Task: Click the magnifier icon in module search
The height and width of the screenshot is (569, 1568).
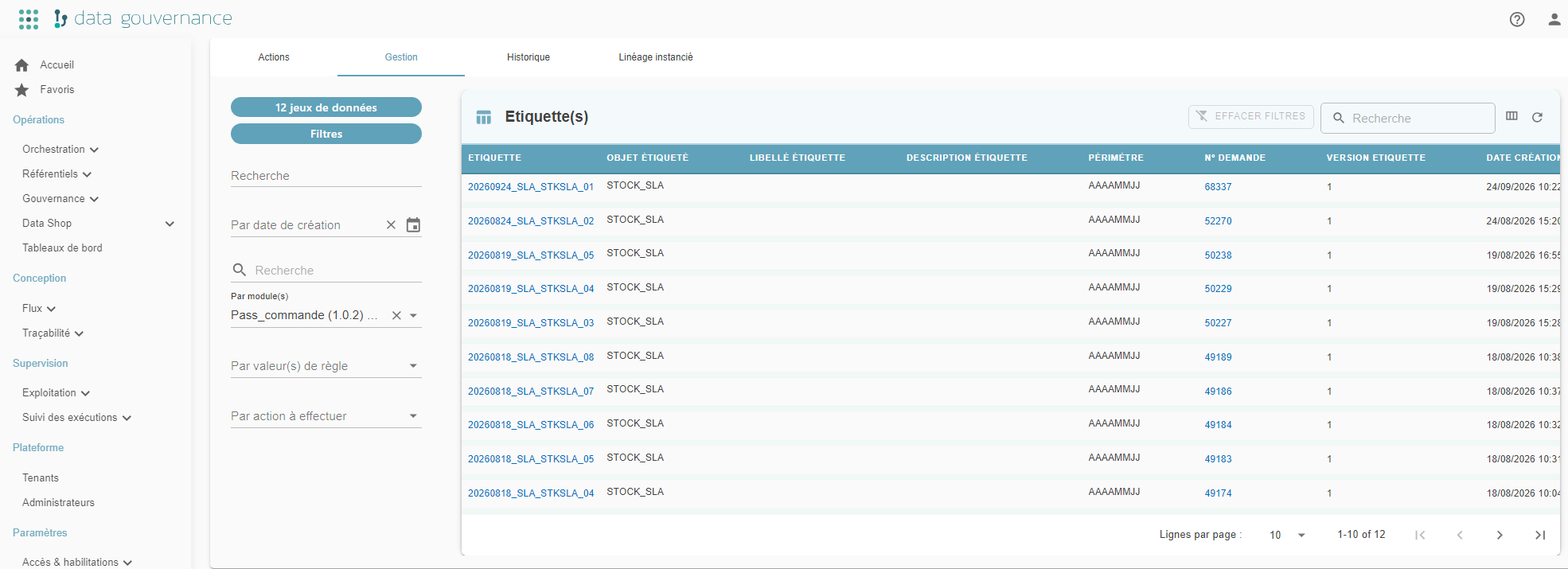Action: tap(239, 270)
